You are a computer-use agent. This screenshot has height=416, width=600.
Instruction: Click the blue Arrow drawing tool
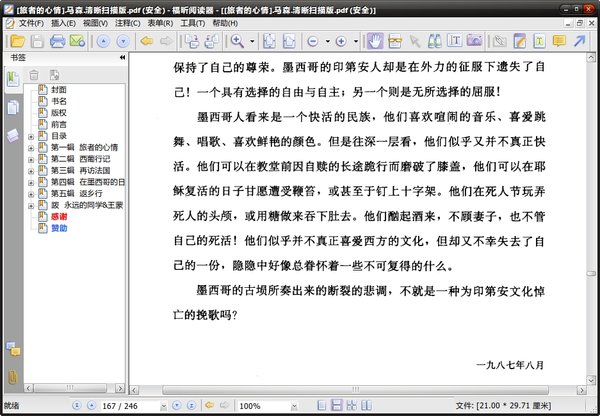tap(579, 41)
